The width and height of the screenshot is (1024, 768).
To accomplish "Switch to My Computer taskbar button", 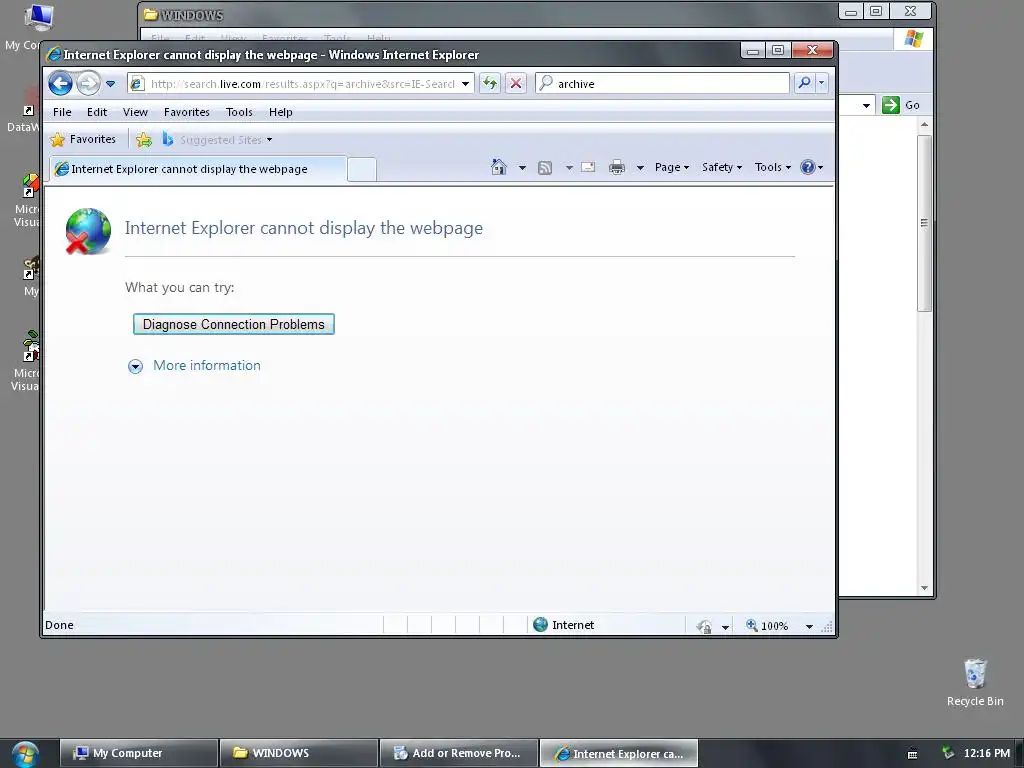I will click(x=138, y=753).
